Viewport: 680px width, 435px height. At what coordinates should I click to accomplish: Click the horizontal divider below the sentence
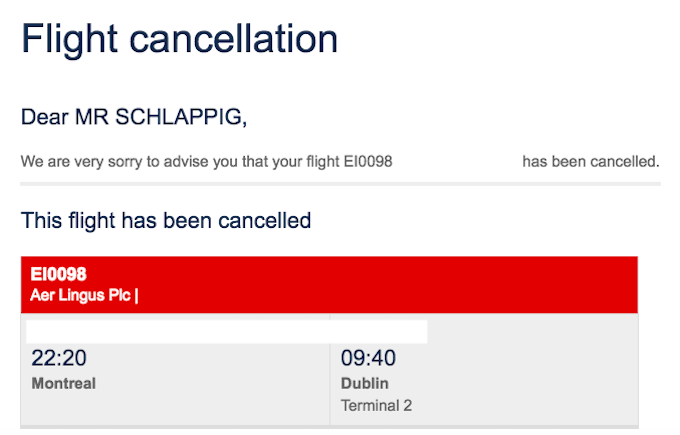point(340,184)
